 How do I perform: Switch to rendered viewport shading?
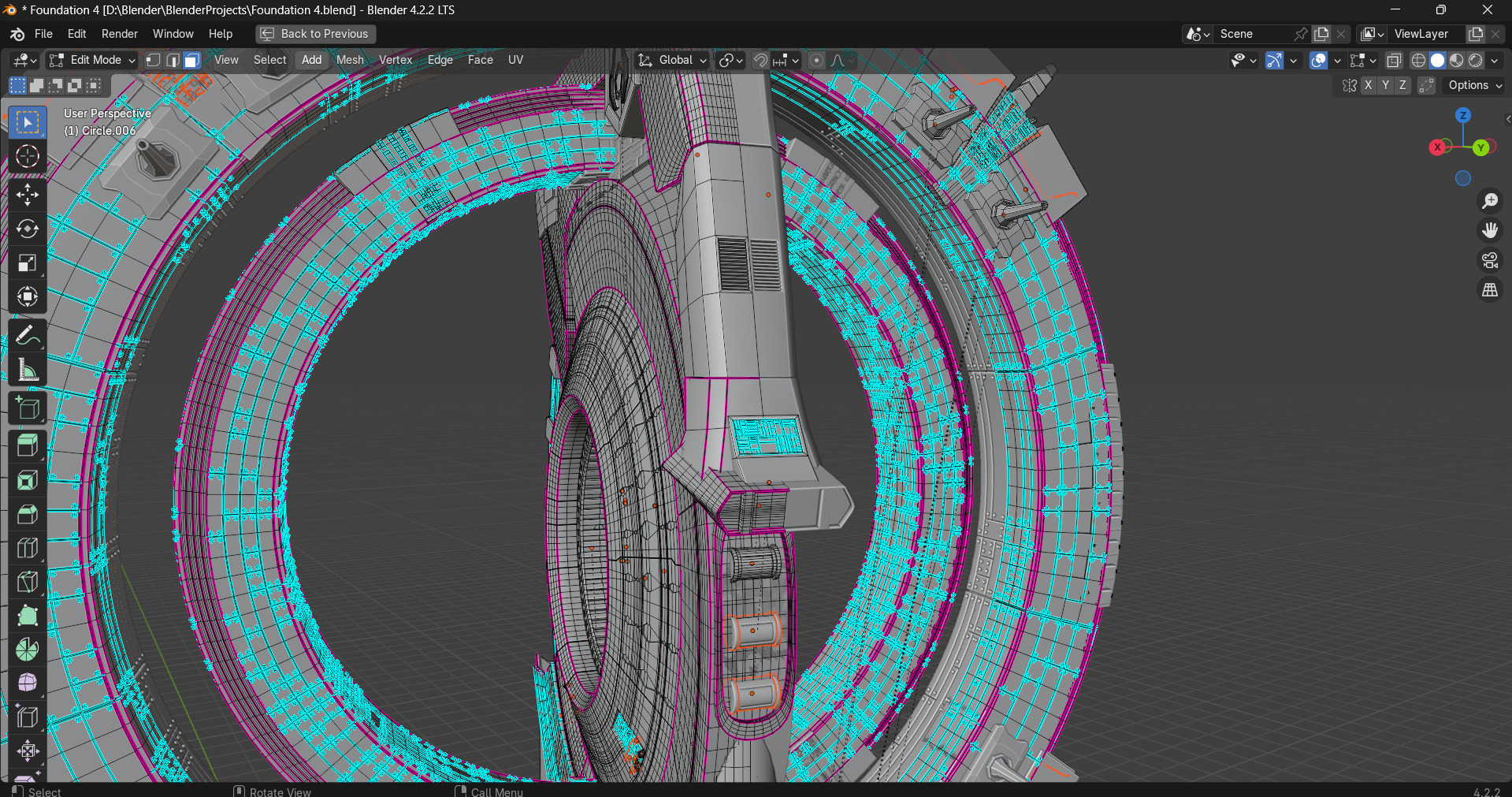[x=1476, y=60]
